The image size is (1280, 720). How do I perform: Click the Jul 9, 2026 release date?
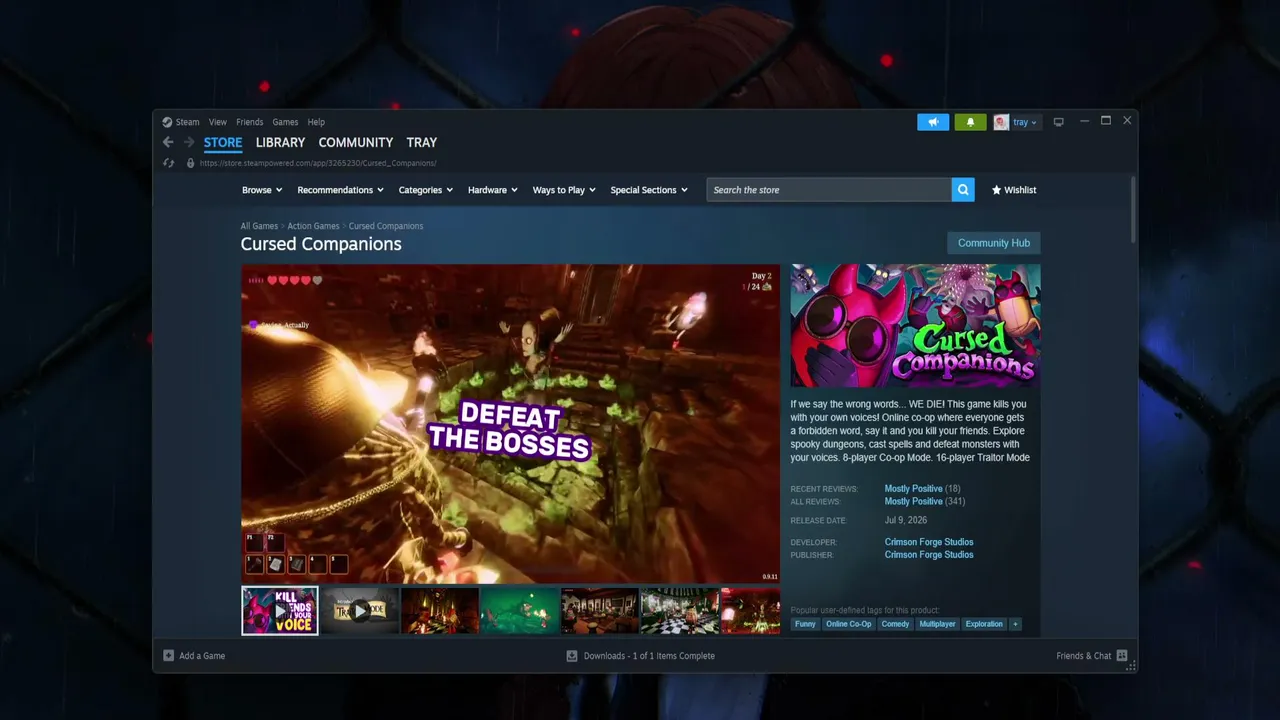[x=906, y=520]
